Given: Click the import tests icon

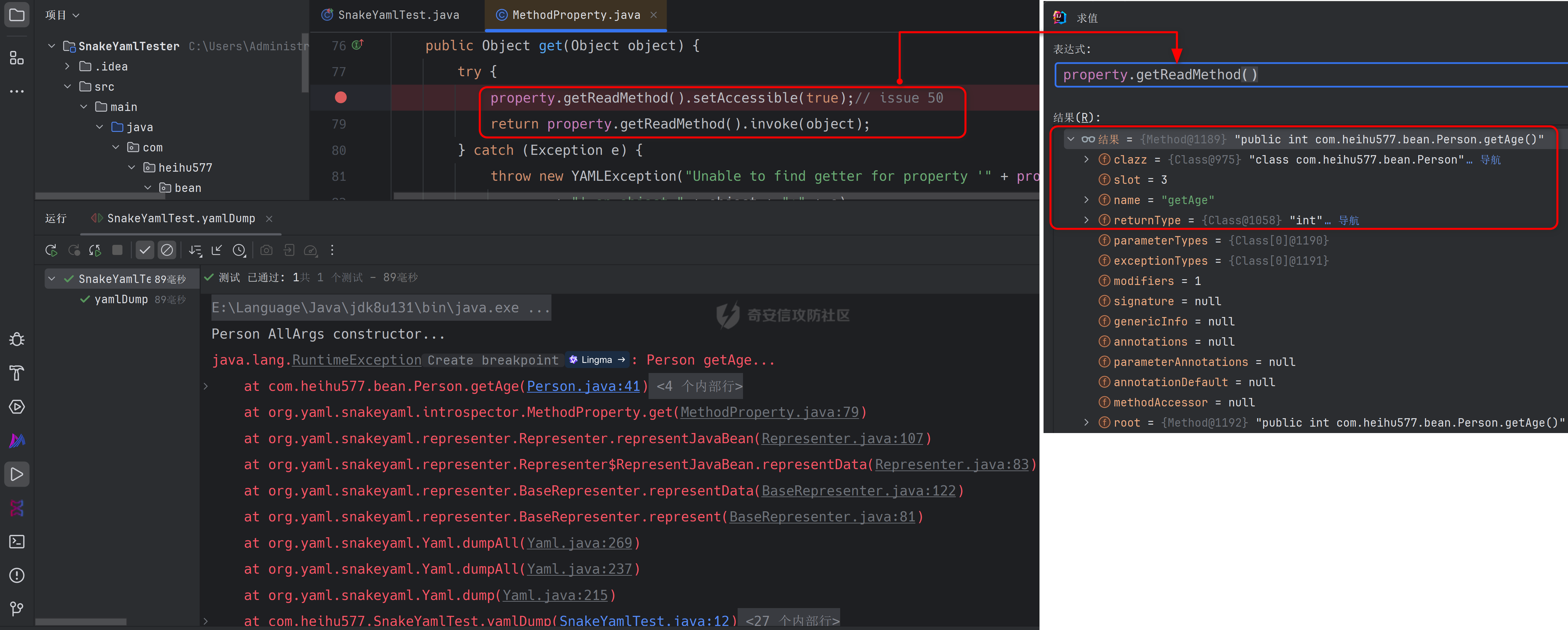Looking at the screenshot, I should coord(289,250).
